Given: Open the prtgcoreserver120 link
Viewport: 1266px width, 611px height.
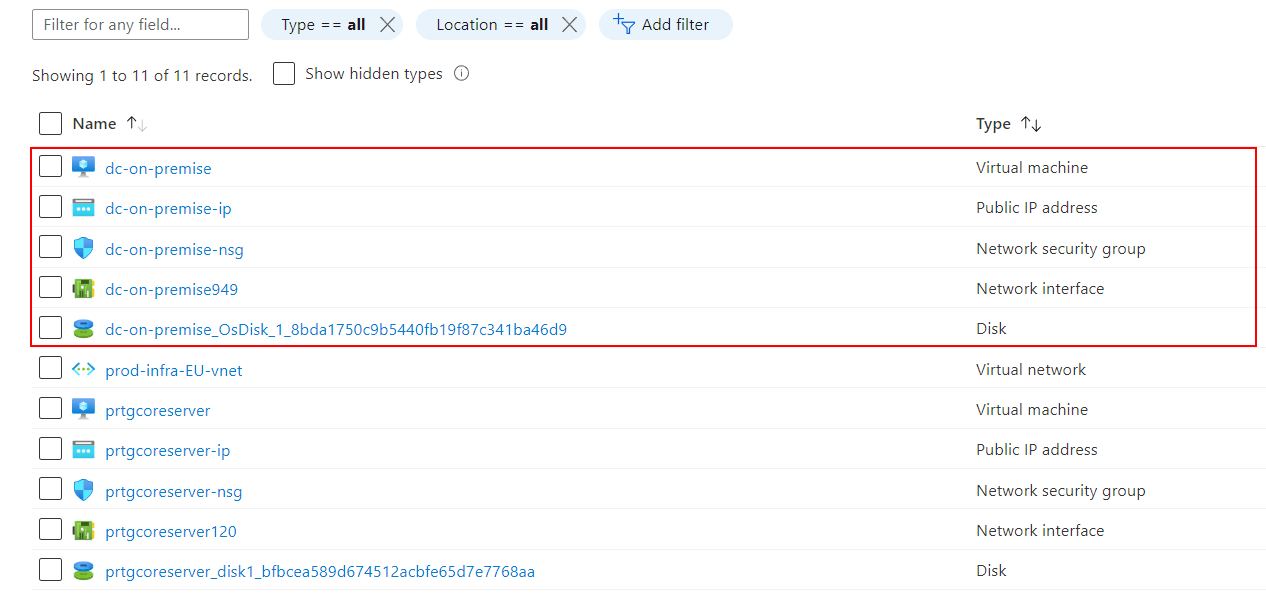Looking at the screenshot, I should pyautogui.click(x=171, y=531).
